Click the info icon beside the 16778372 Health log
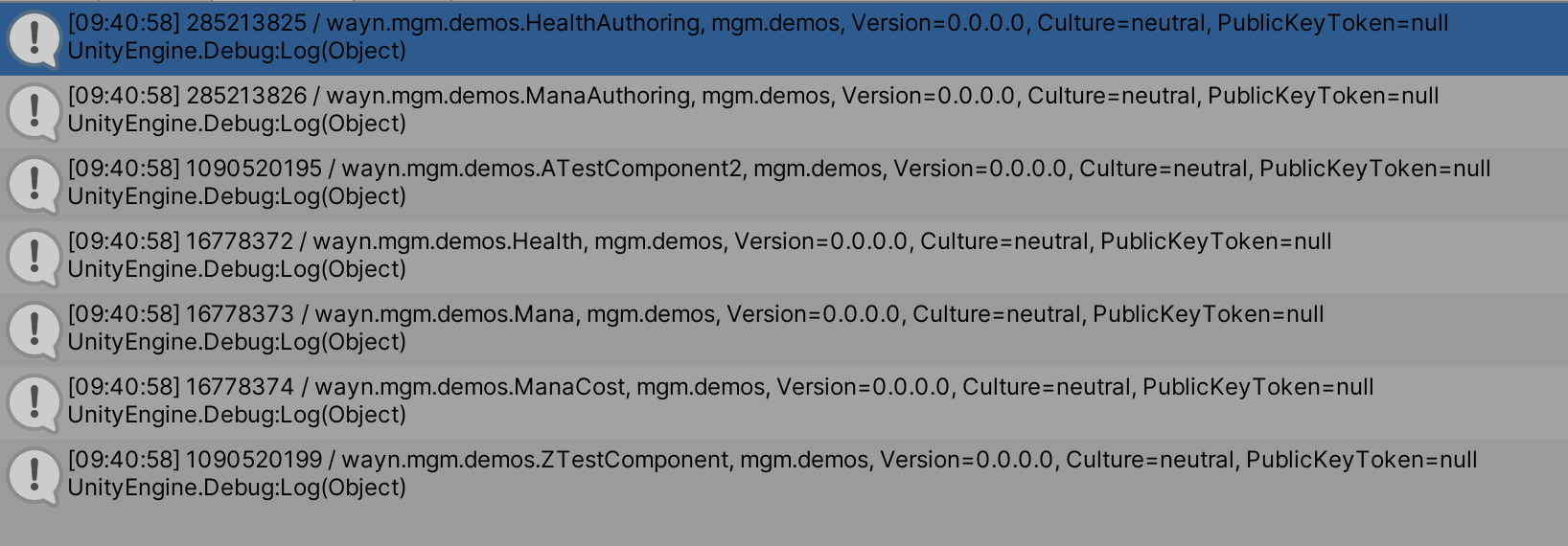The image size is (1568, 546). [35, 258]
